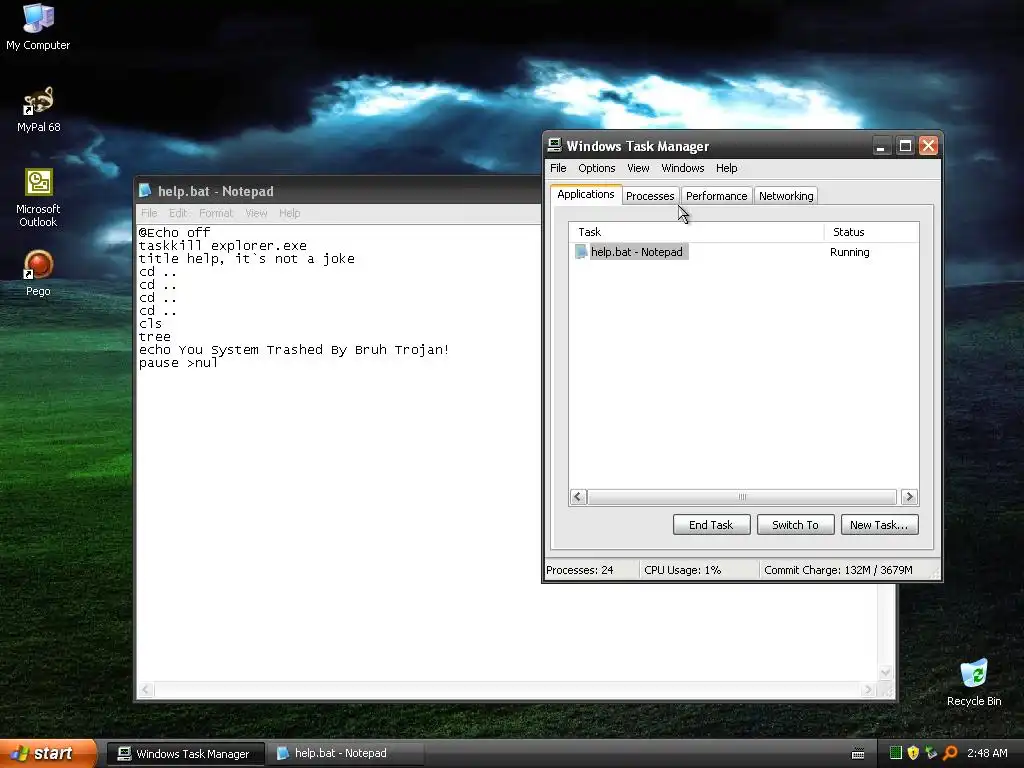The width and height of the screenshot is (1024, 768).
Task: Click the yellow security shield tray icon
Action: (913, 753)
